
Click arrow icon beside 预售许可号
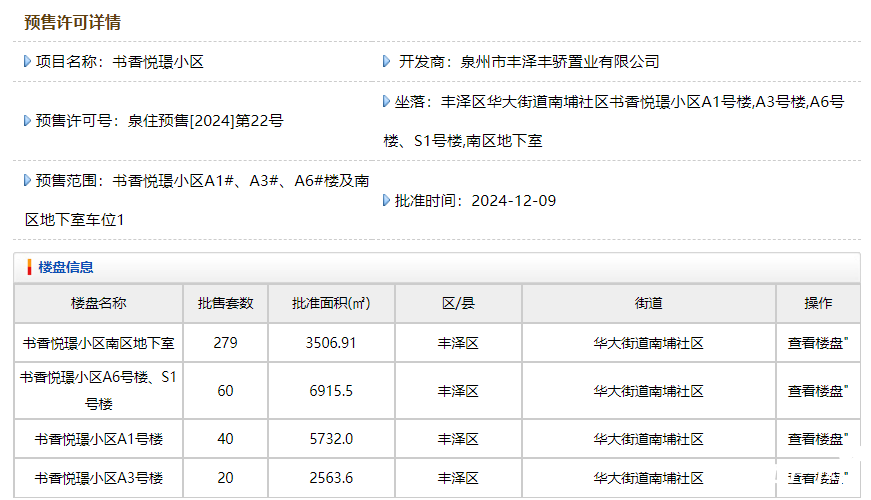27,121
